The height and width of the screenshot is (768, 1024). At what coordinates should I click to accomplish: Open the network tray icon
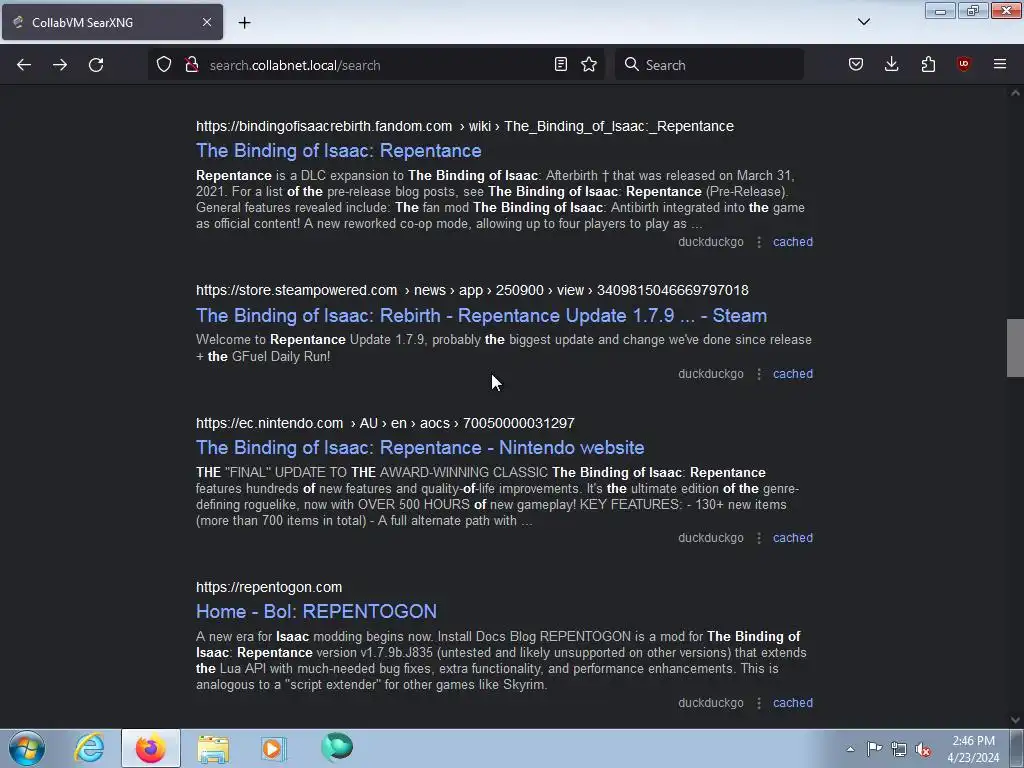click(x=899, y=749)
